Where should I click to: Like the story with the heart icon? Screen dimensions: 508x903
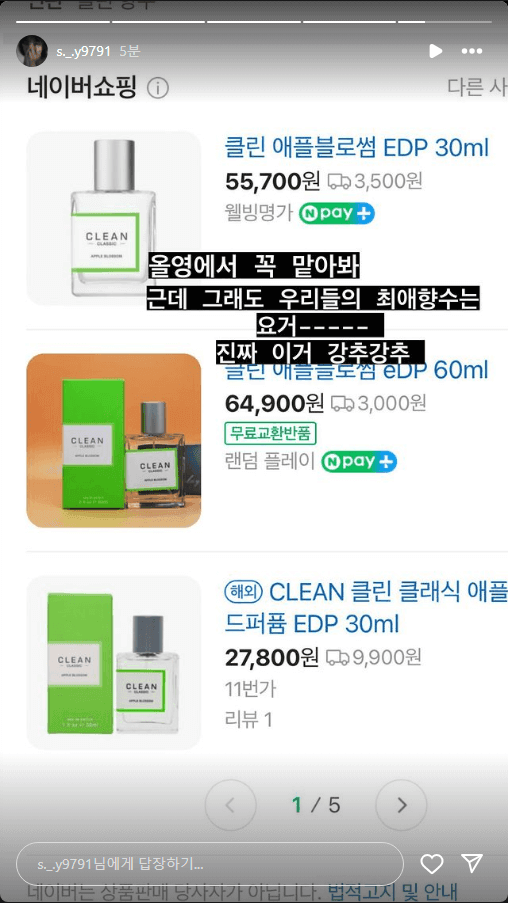tap(431, 863)
